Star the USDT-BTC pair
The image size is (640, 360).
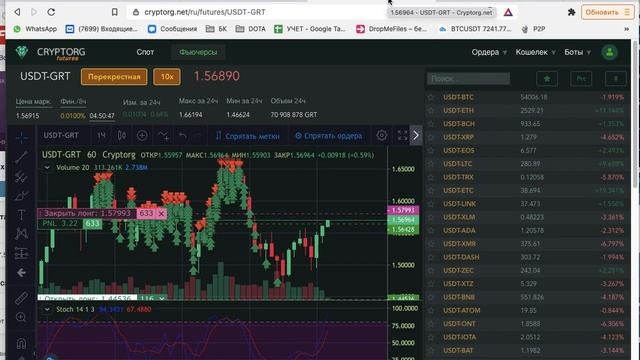pyautogui.click(x=431, y=97)
